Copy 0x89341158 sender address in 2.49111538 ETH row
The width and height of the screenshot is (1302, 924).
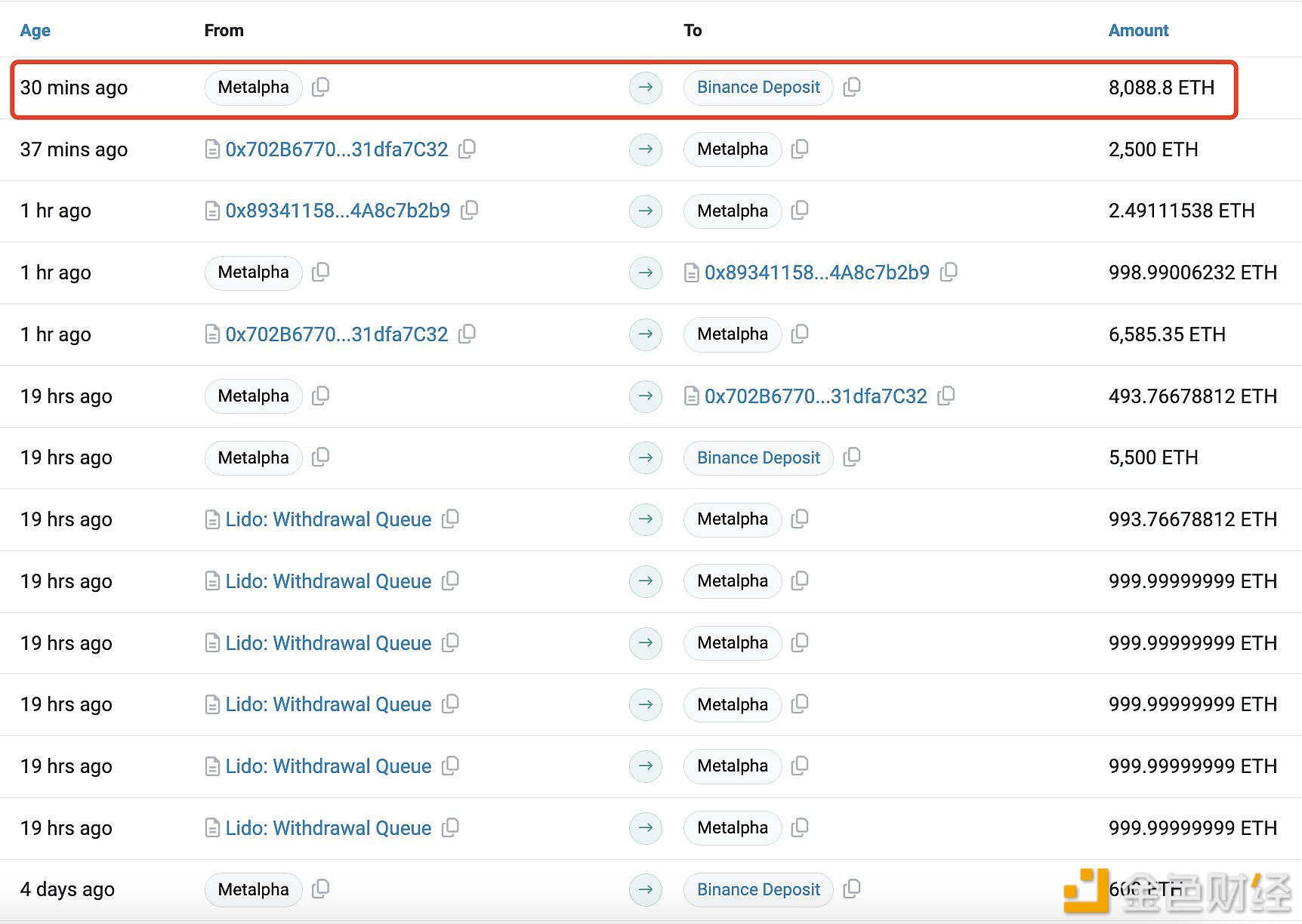click(x=469, y=210)
